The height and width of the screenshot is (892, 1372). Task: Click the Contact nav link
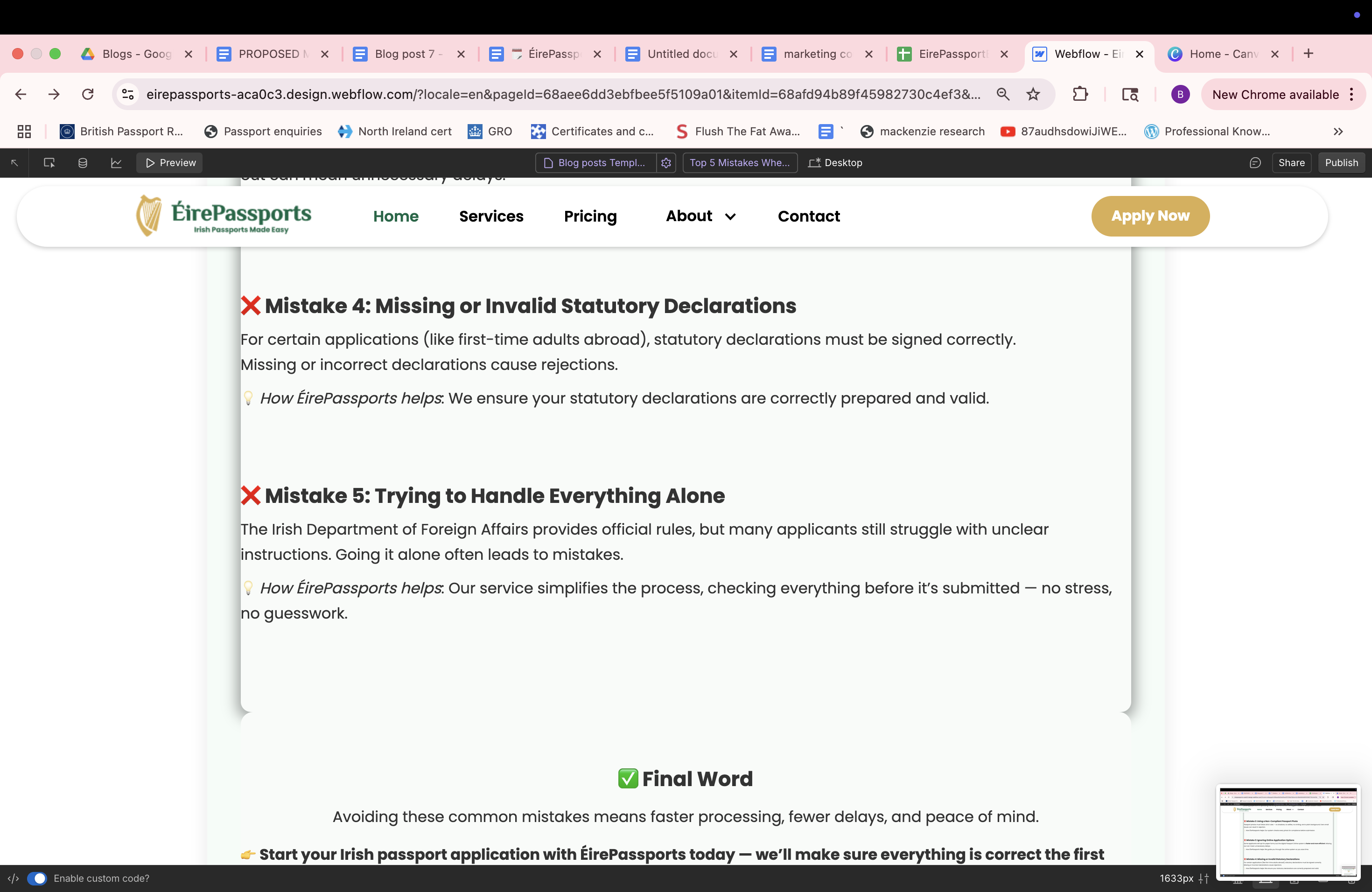pos(809,216)
